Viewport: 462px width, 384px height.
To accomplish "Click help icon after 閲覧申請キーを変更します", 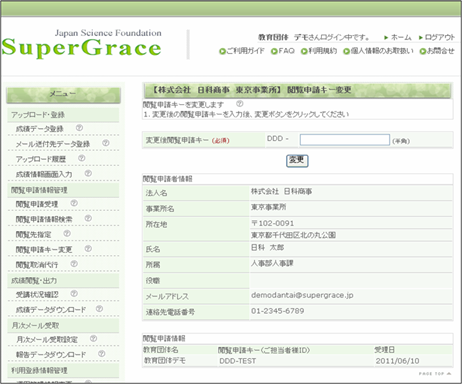I will [x=240, y=104].
